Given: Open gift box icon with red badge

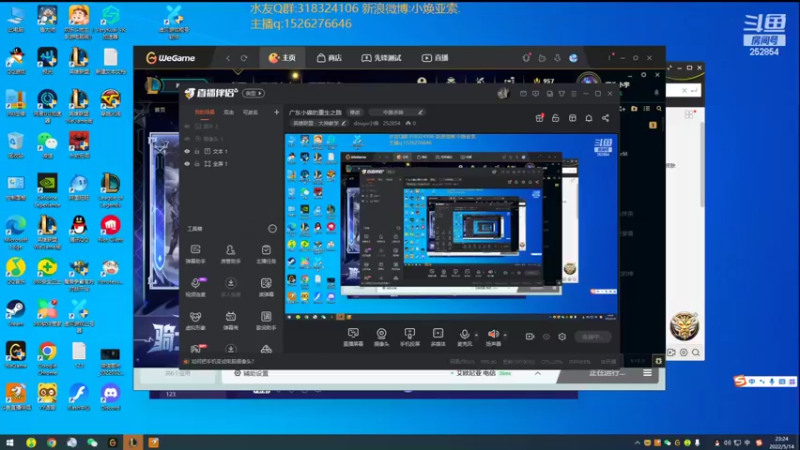Looking at the screenshot, I should pos(540,118).
